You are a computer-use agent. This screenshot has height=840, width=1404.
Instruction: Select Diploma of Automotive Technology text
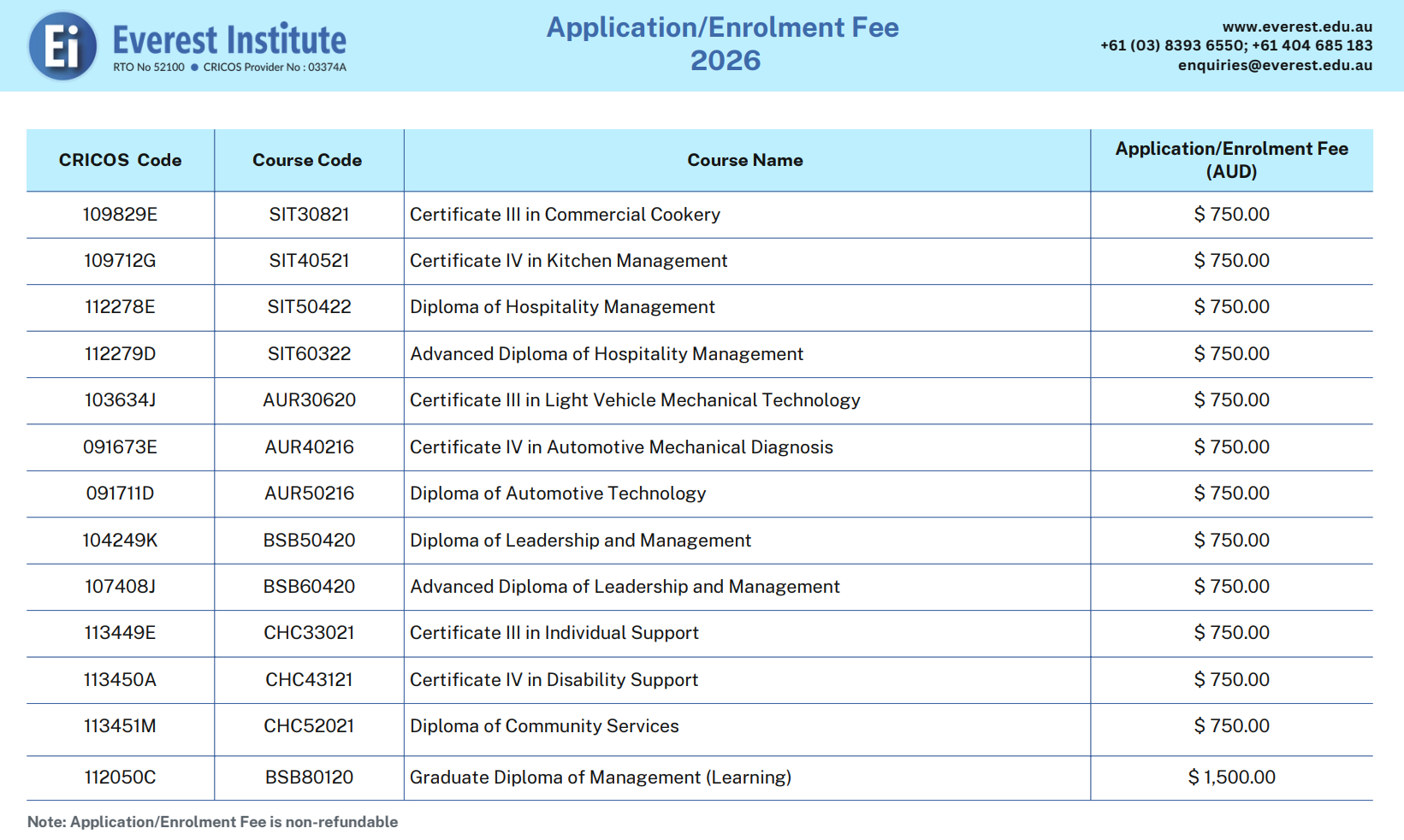pyautogui.click(x=558, y=494)
